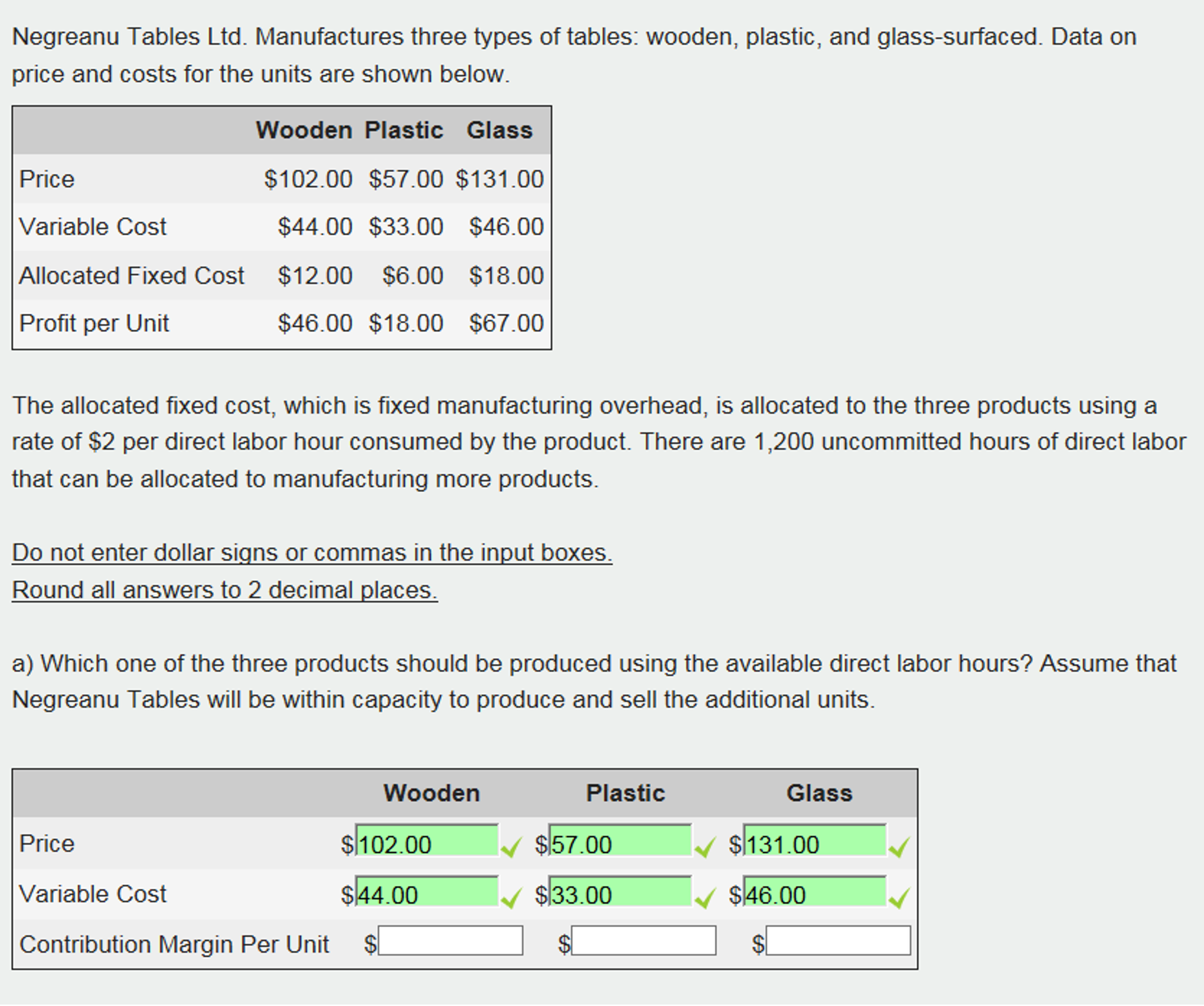Click the green checkmark beside Wooden Price

coord(511,847)
